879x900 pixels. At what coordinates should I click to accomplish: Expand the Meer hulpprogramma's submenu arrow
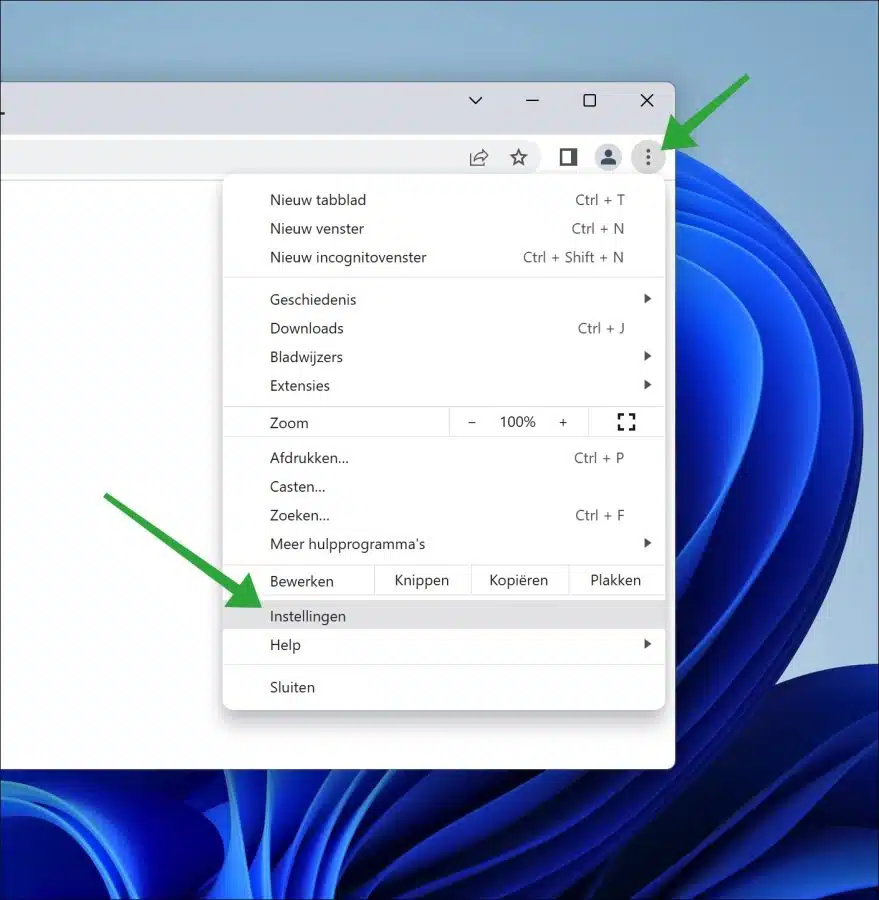pos(648,544)
